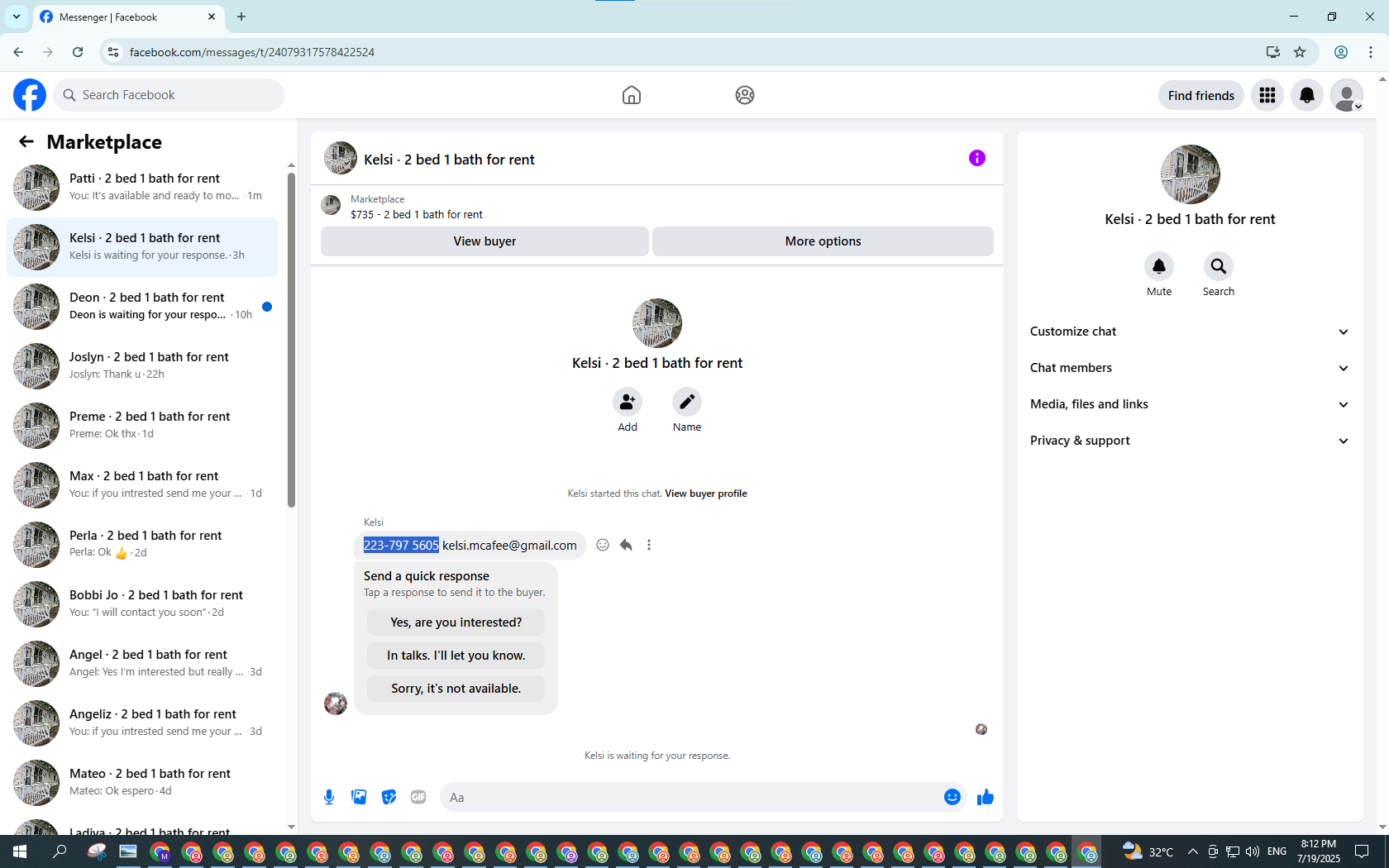This screenshot has height=868, width=1389.
Task: Reload the browser page
Action: [x=78, y=52]
